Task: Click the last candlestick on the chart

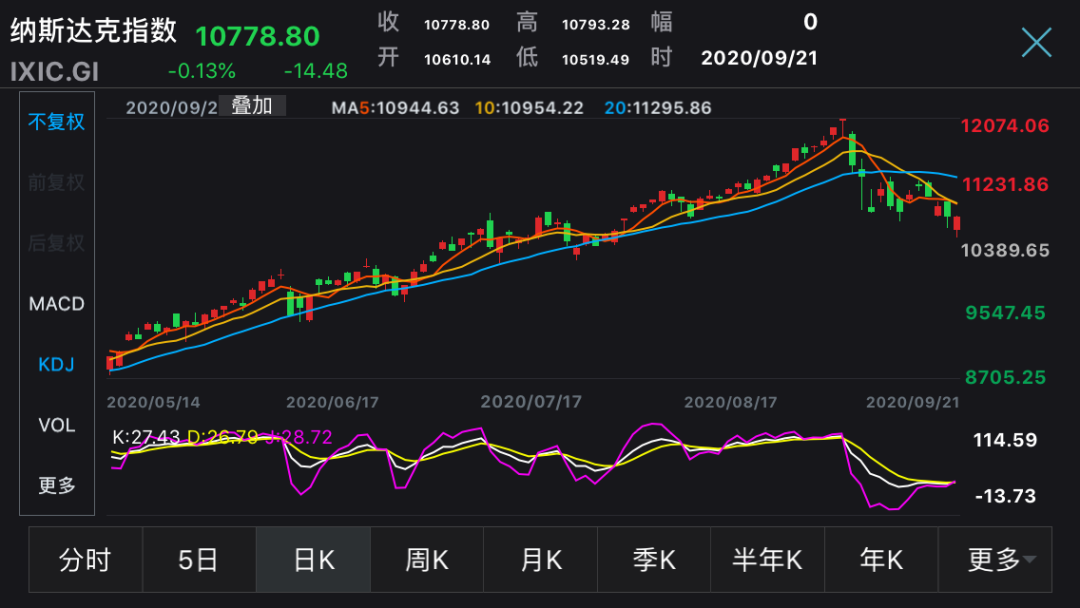Action: click(957, 224)
